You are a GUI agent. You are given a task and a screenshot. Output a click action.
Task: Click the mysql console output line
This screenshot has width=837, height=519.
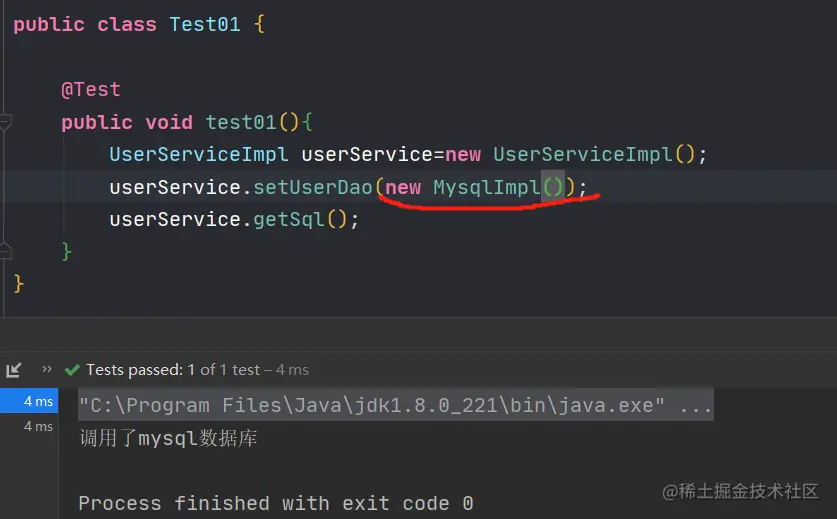point(167,438)
